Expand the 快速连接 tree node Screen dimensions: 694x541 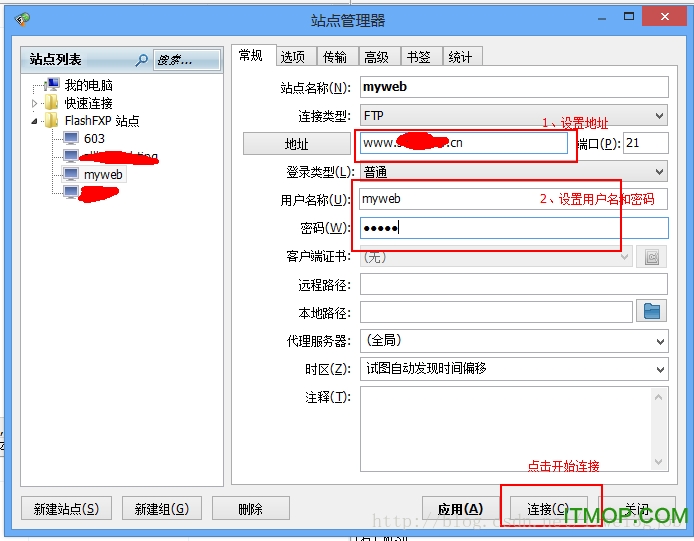pos(35,103)
